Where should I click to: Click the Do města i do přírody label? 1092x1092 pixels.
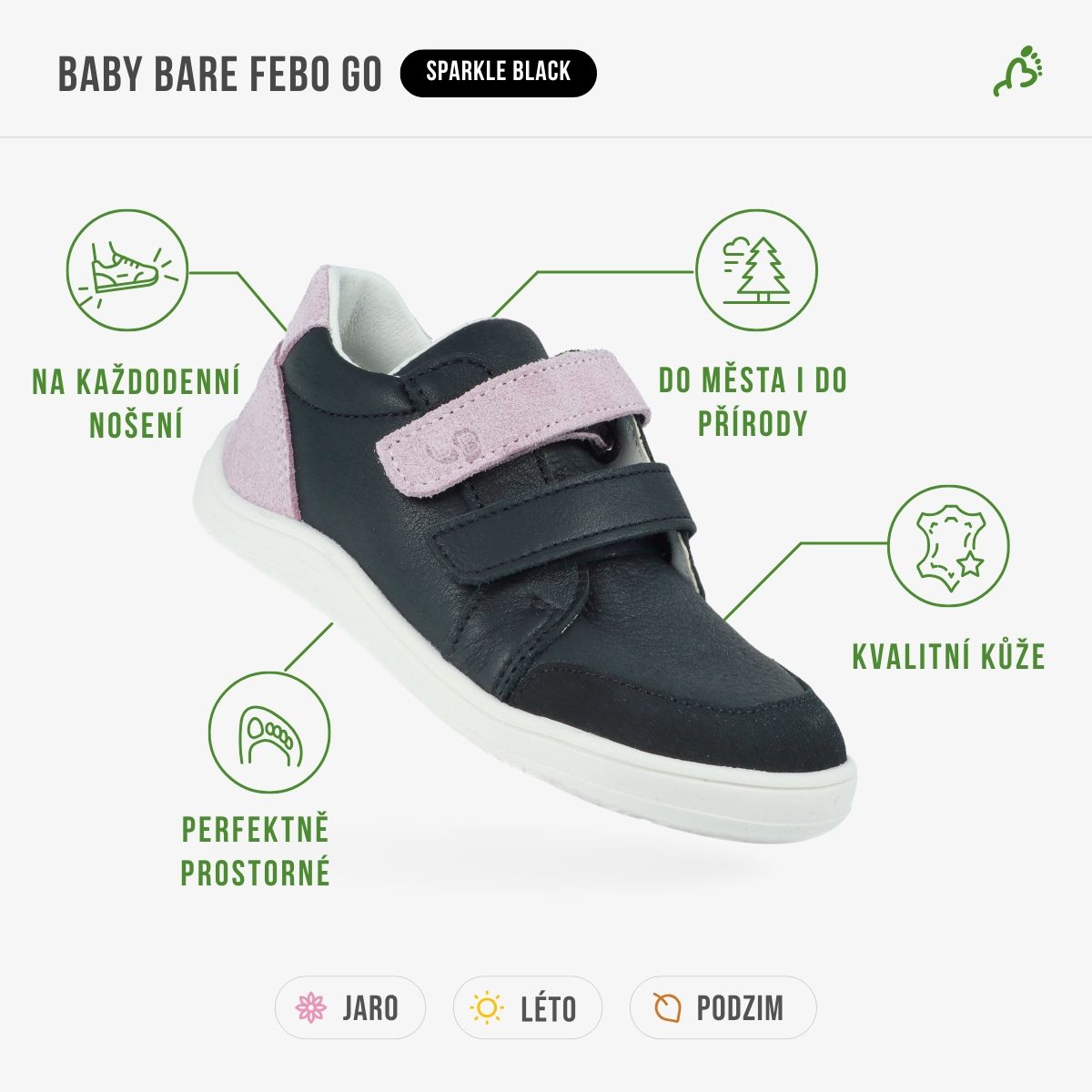753,401
